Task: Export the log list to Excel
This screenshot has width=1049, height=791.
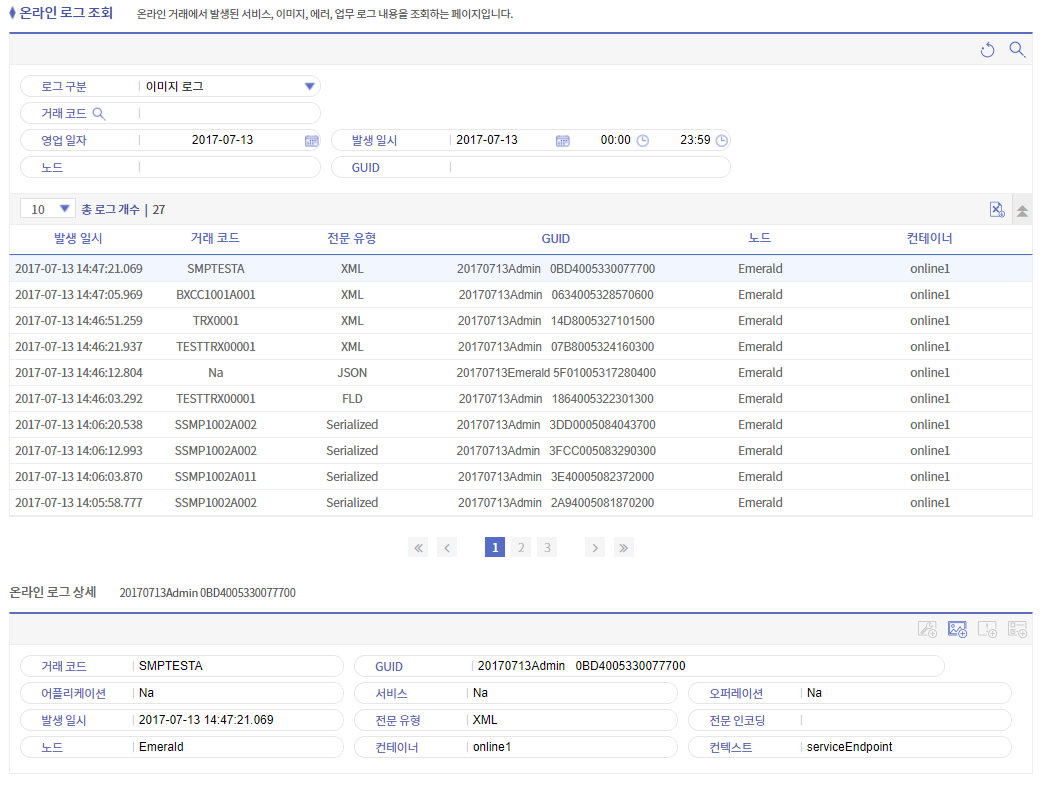Action: pos(997,209)
